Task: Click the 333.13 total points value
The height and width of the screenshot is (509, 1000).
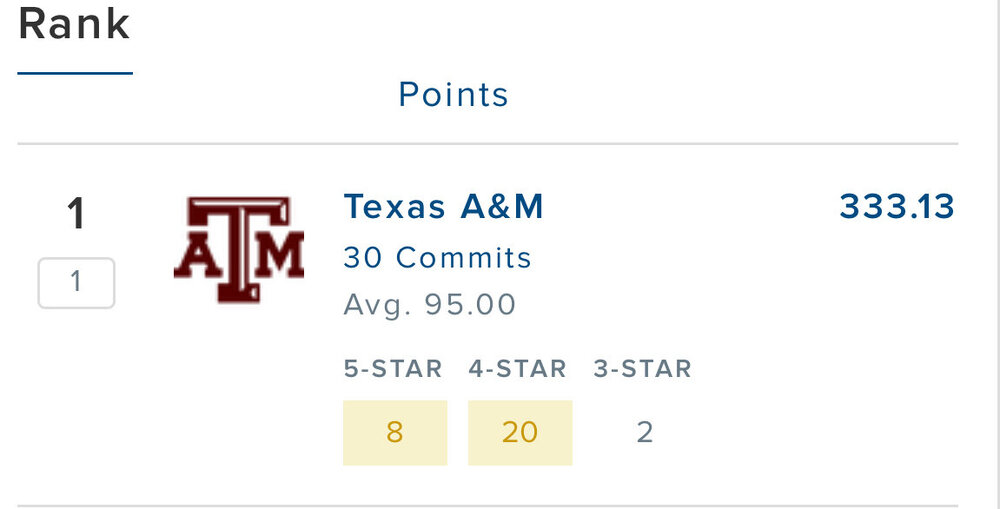Action: (897, 207)
